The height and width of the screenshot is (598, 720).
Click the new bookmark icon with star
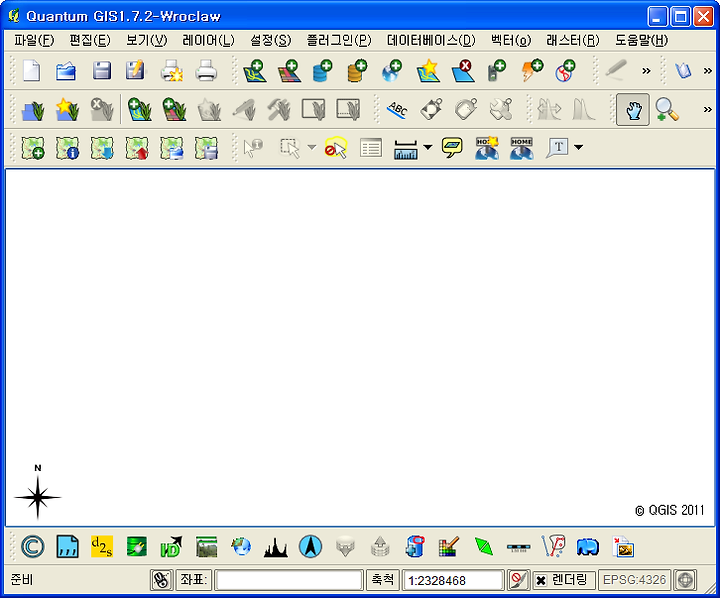coord(487,148)
